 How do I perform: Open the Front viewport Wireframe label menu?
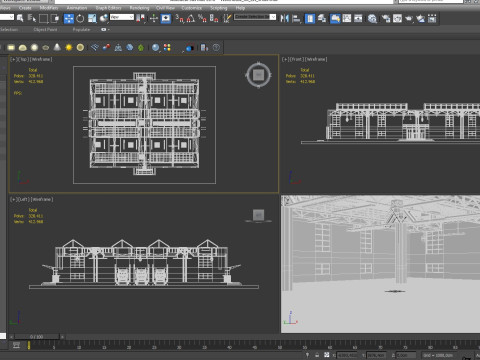point(316,59)
